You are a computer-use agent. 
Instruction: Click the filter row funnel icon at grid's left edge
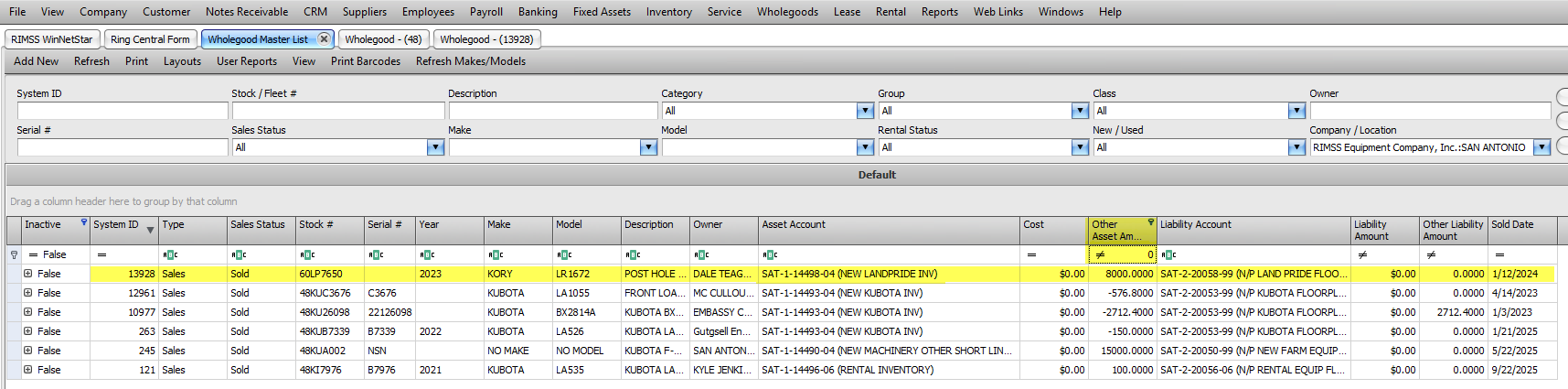coord(14,255)
